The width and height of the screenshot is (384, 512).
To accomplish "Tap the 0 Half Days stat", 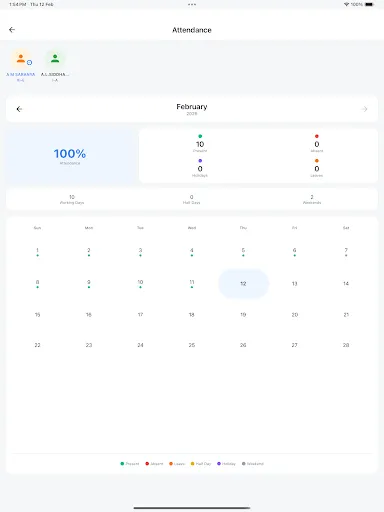I will click(x=192, y=199).
